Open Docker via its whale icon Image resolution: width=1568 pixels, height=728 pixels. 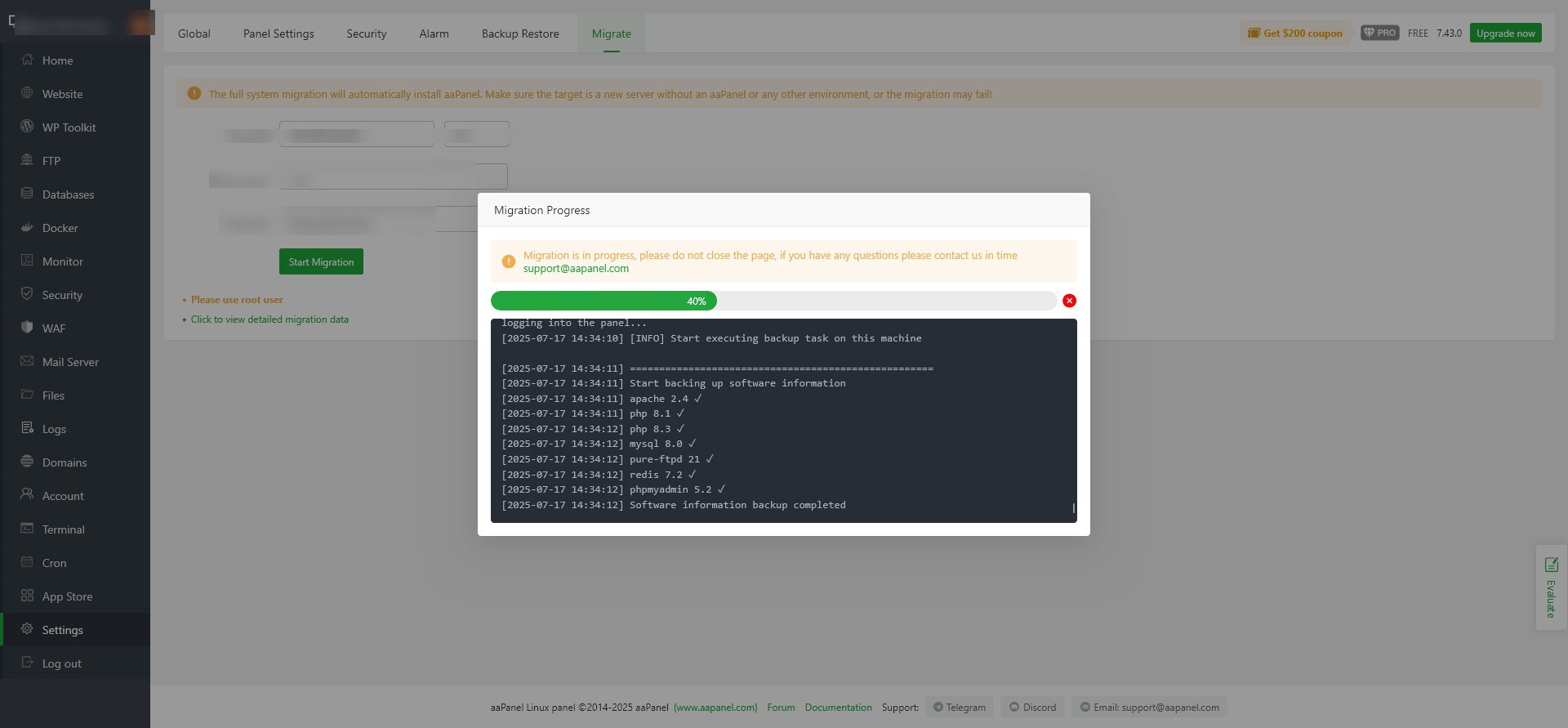click(x=27, y=227)
